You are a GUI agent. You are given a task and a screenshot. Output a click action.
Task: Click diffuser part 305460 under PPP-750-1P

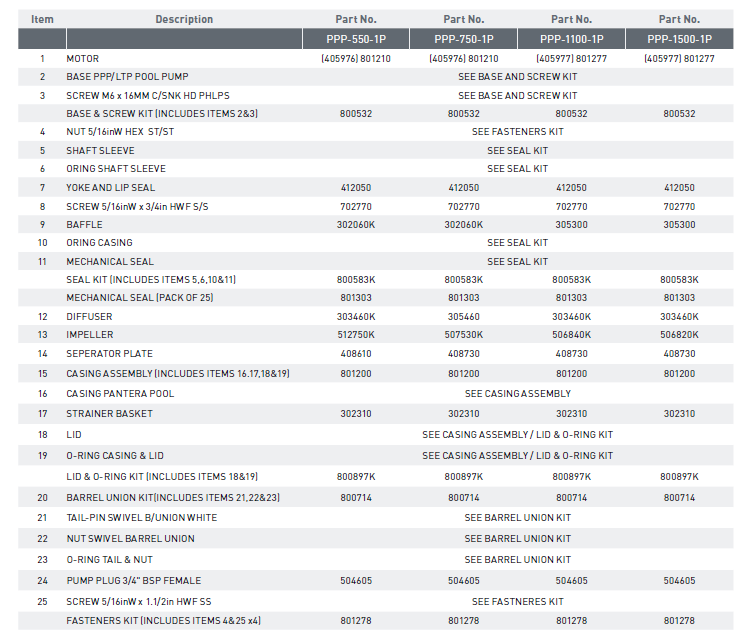464,317
